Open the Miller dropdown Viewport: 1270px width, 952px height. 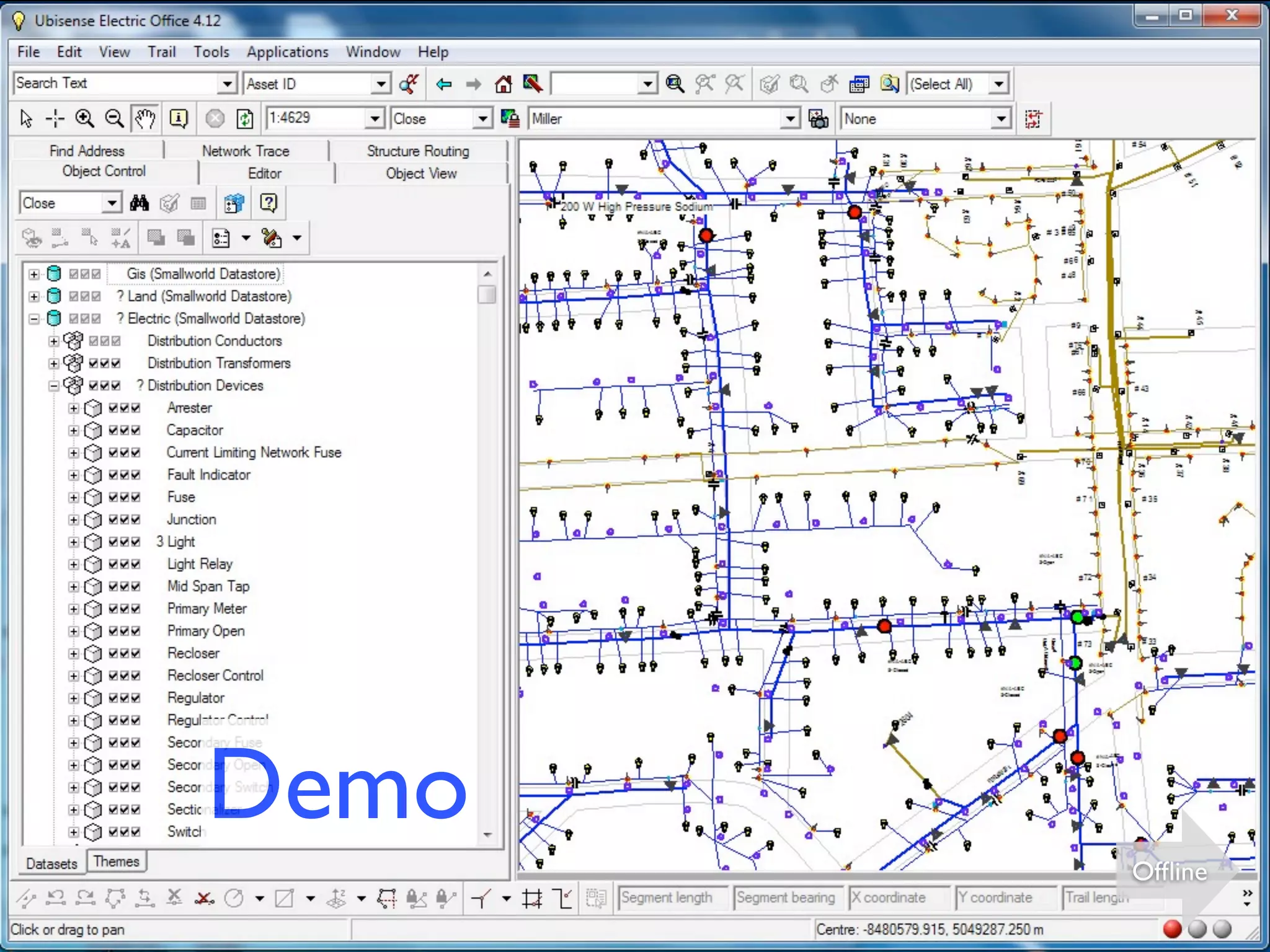click(x=789, y=118)
